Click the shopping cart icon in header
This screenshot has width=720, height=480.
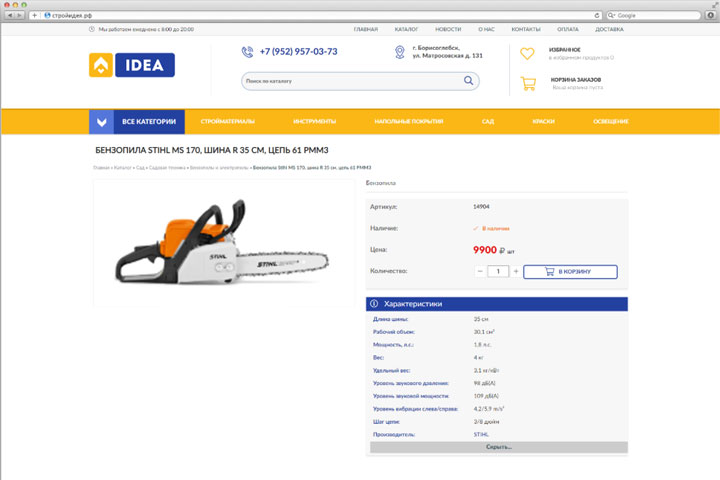click(x=528, y=83)
